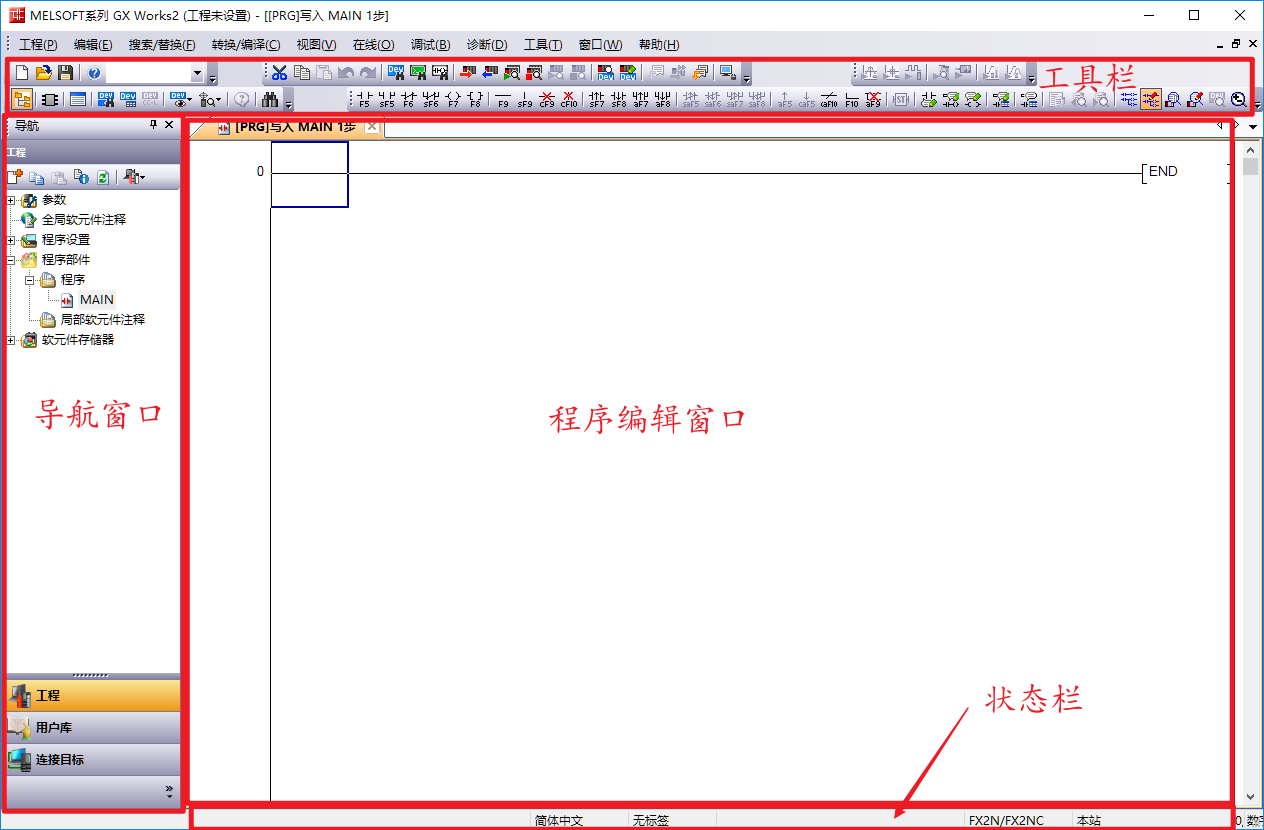Image resolution: width=1264 pixels, height=830 pixels.
Task: Toggle the highlighted ladder write mode icon
Action: click(1151, 98)
